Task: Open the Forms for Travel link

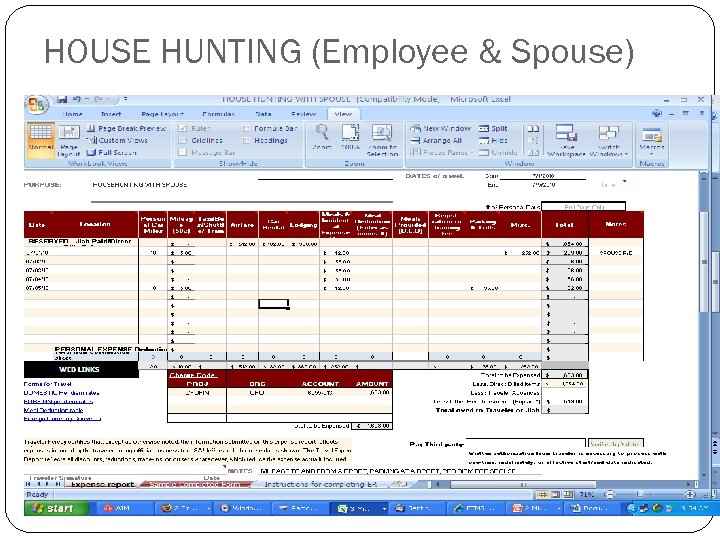Action: [48, 384]
